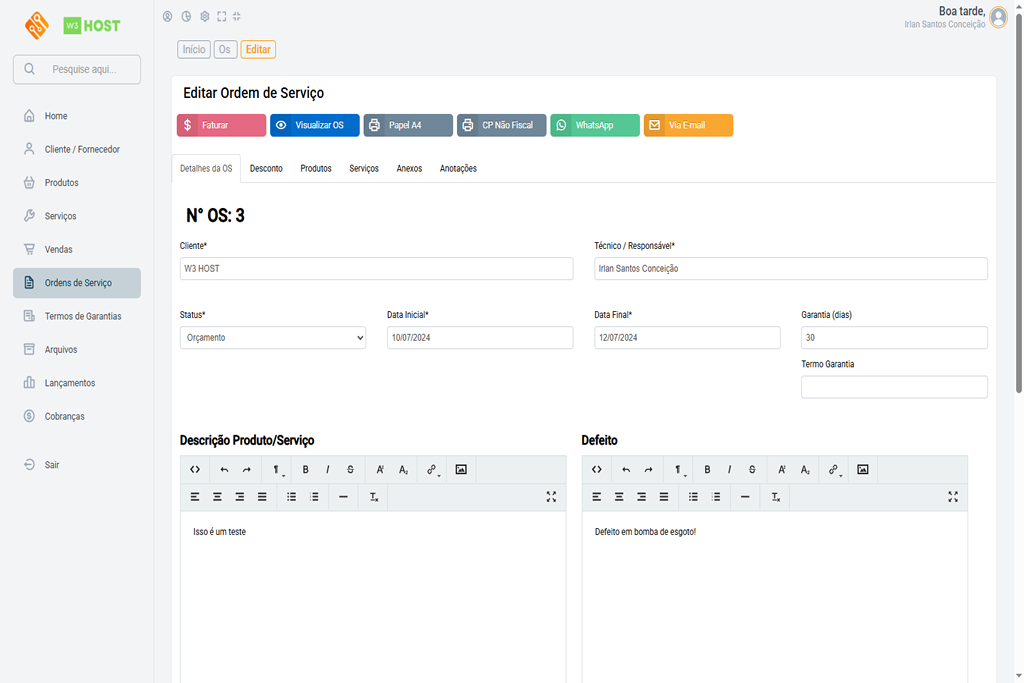Open the paragraph format dropdown in Defeito editor
This screenshot has height=683, width=1024.
coord(679,469)
